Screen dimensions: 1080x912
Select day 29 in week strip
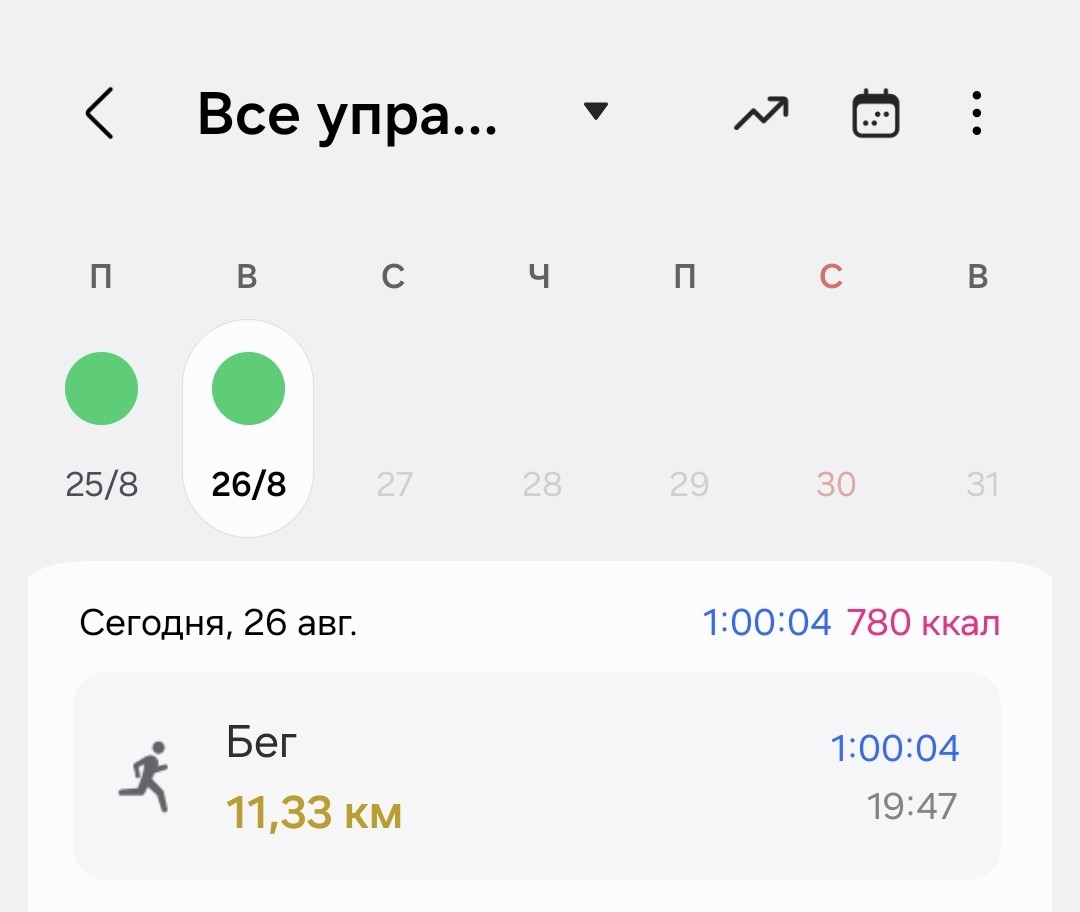click(689, 484)
